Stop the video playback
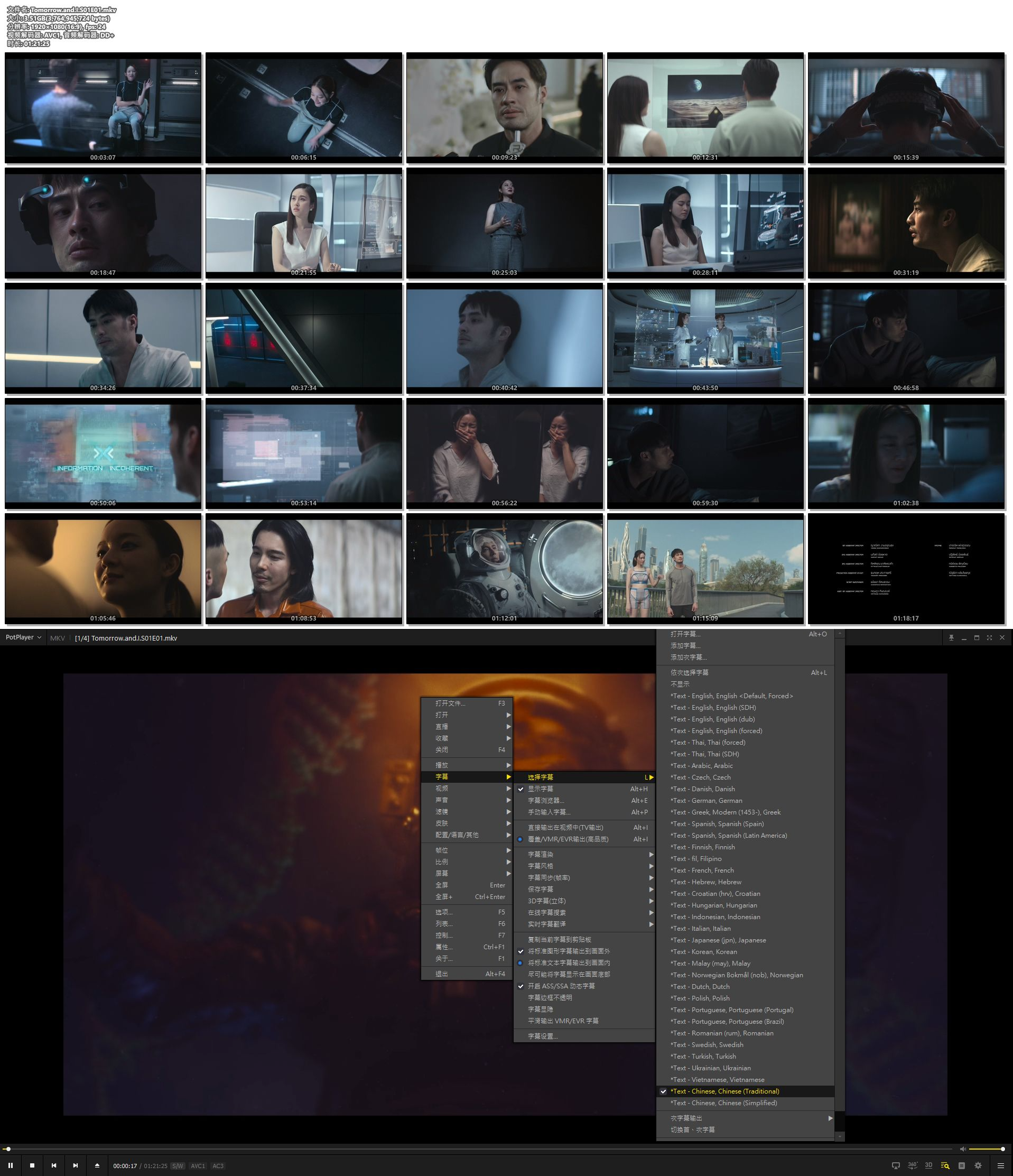 pos(32,1165)
